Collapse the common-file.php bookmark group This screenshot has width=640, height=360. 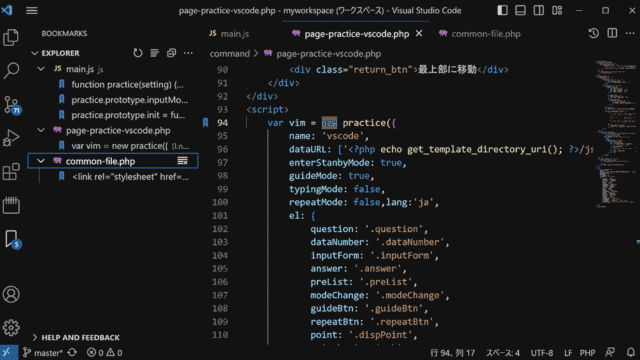[41, 161]
